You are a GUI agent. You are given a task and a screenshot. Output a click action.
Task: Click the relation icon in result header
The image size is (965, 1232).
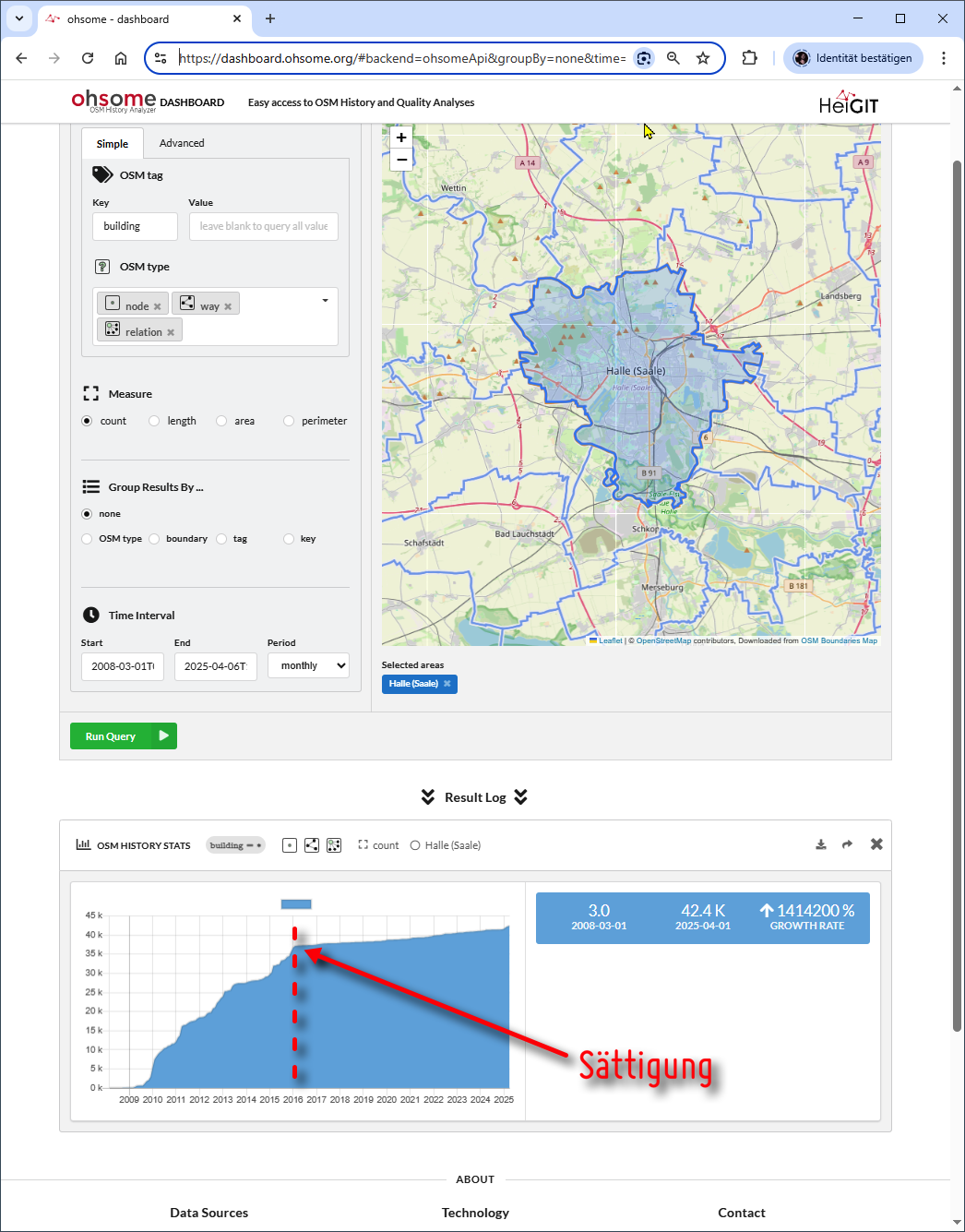pos(334,845)
